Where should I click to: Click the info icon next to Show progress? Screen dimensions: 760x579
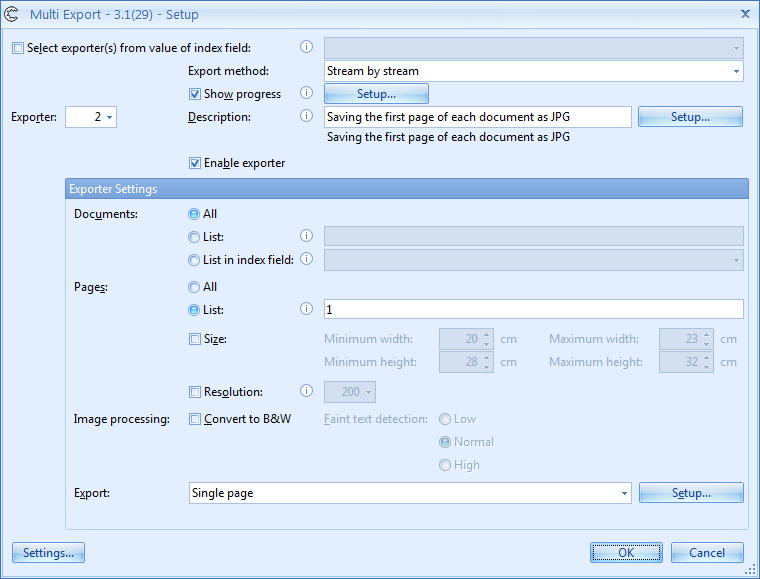tap(307, 94)
